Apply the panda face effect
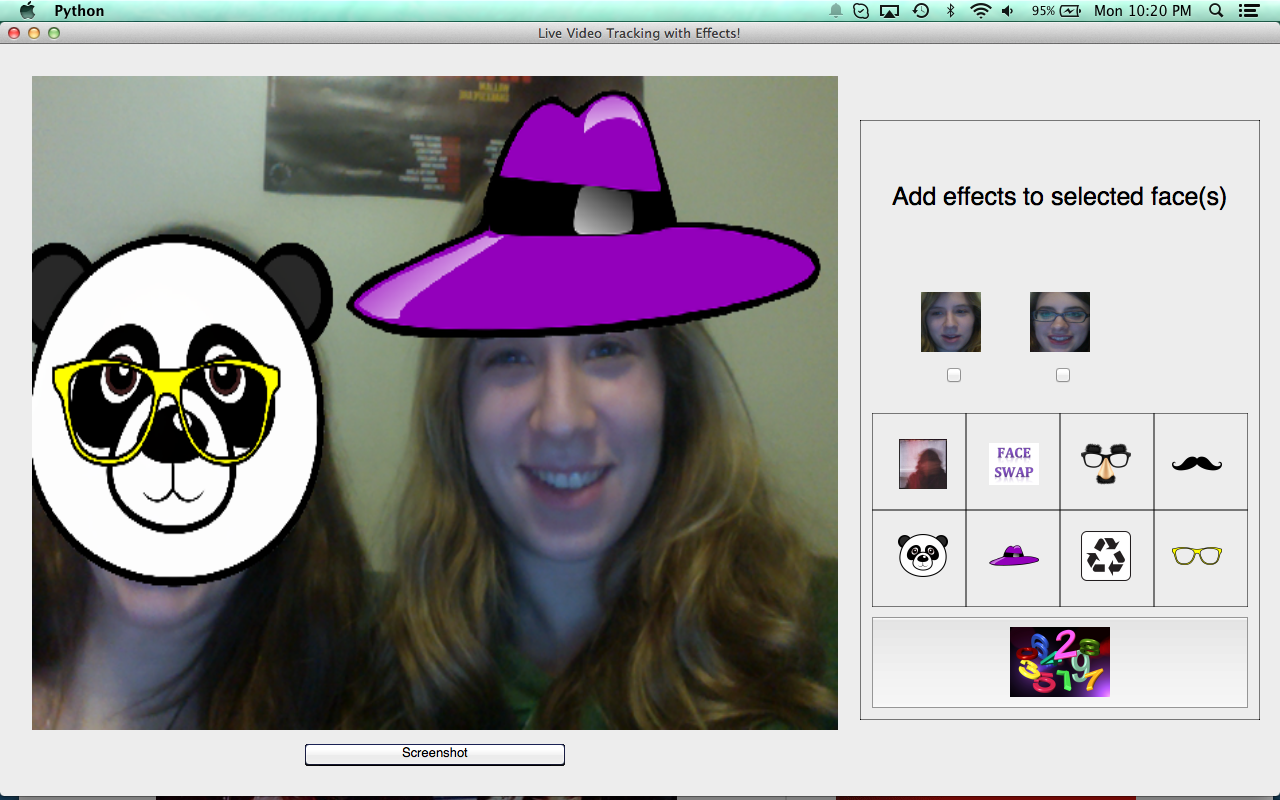 click(922, 556)
